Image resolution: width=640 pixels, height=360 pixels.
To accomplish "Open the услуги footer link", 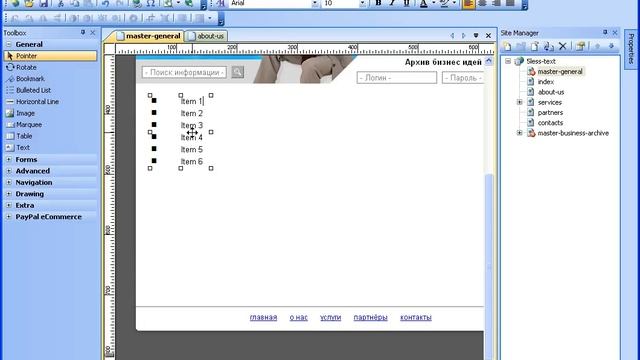I will 331,317.
